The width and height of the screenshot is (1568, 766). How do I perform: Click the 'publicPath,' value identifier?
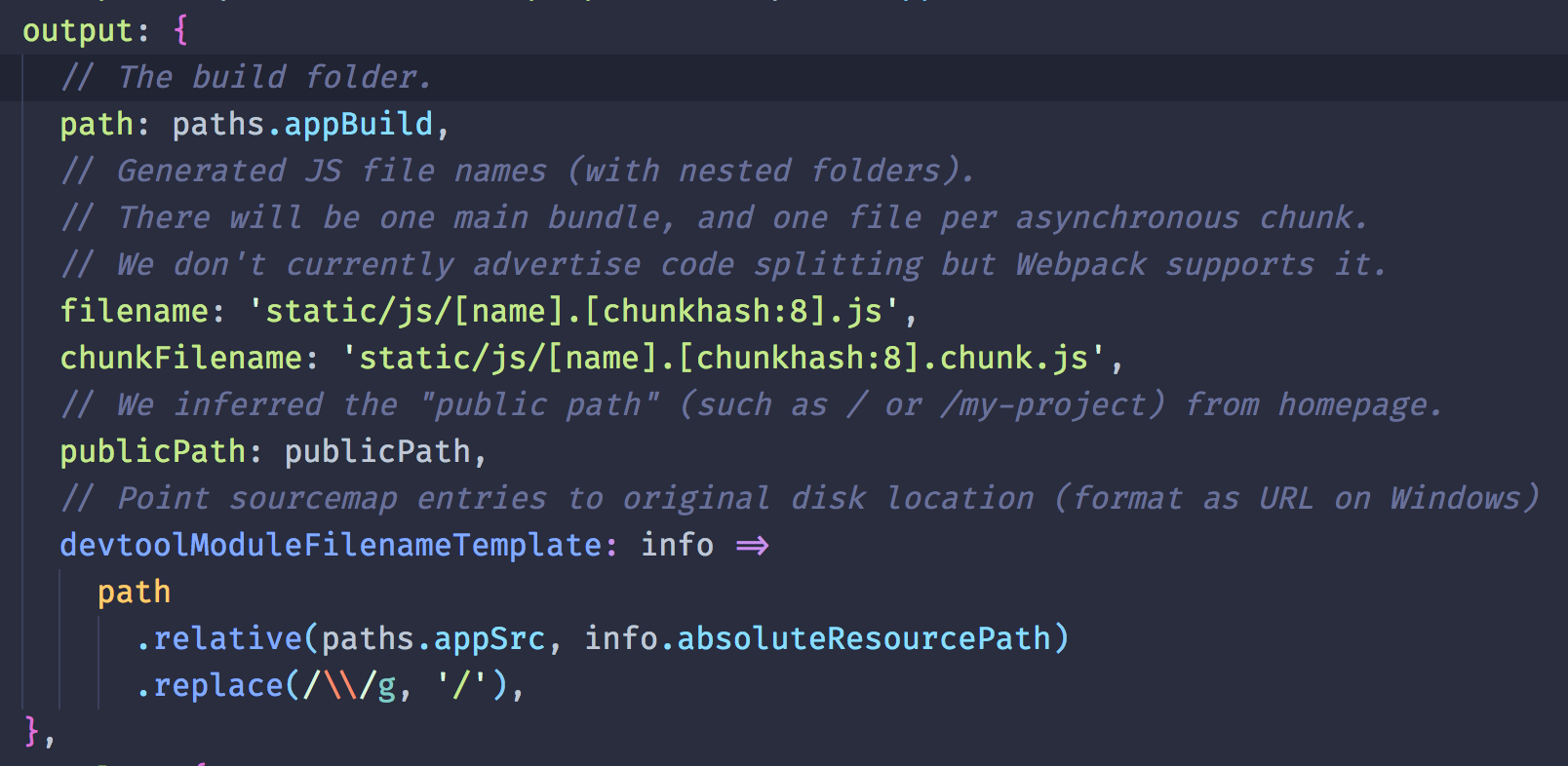tap(385, 452)
